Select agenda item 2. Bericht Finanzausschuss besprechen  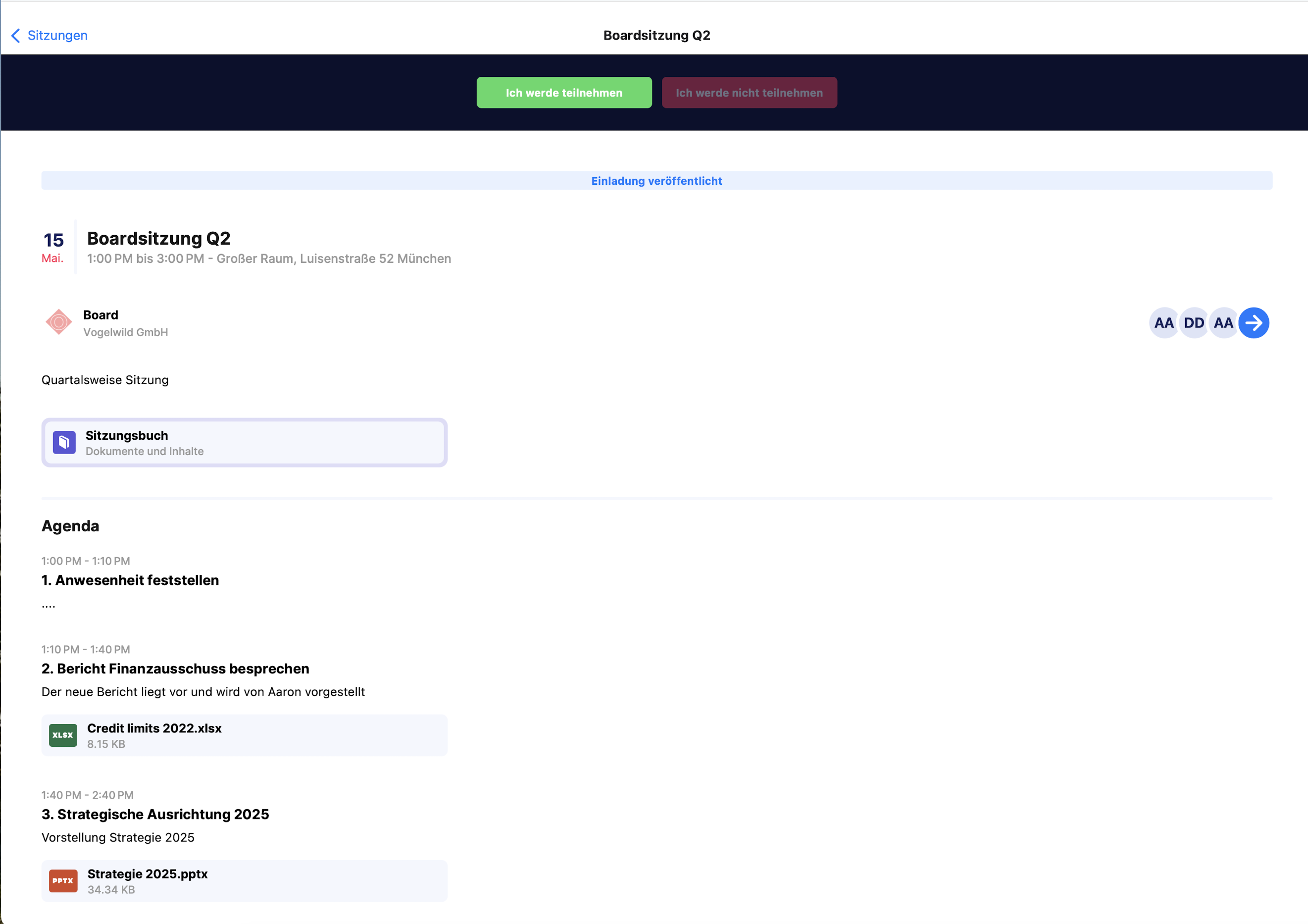175,668
